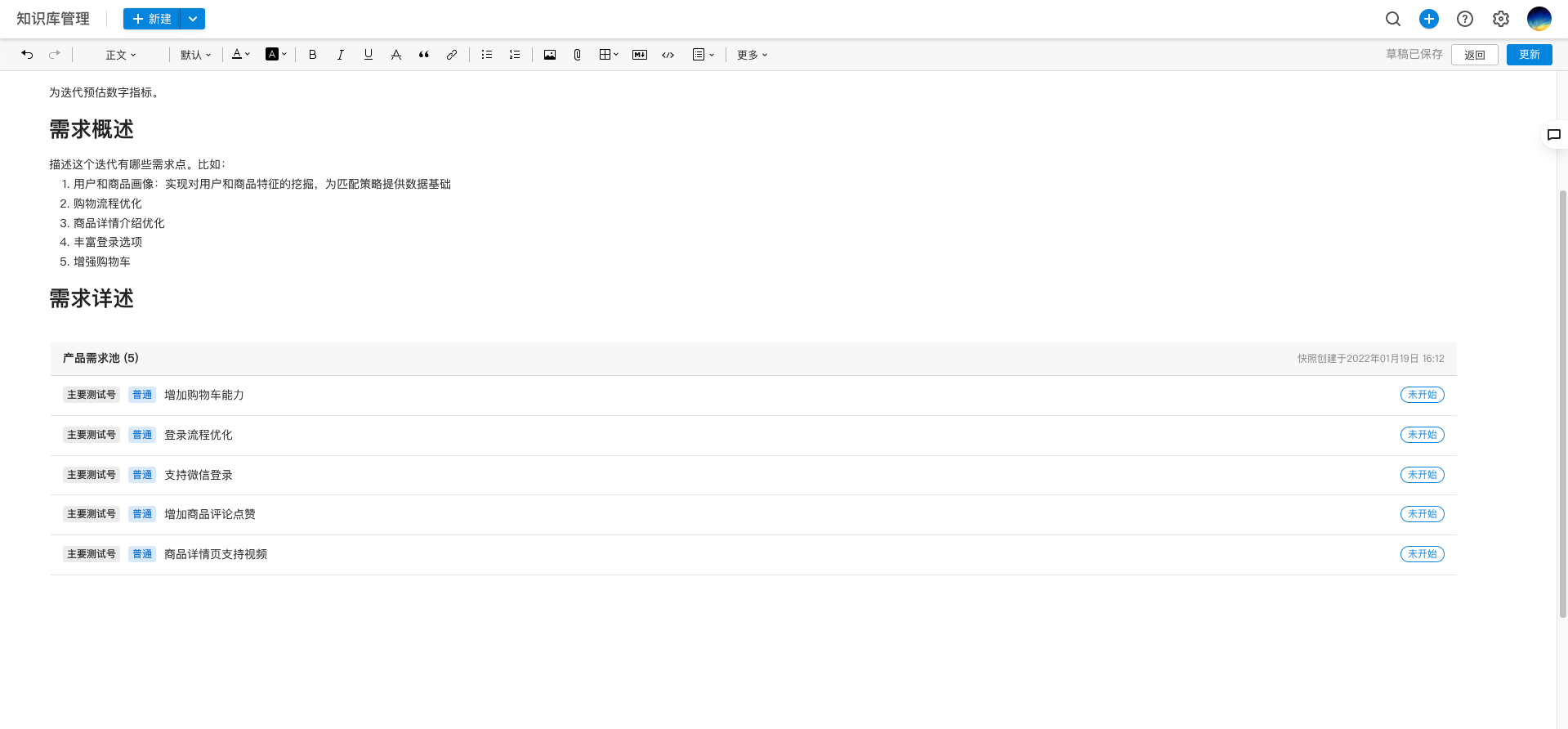Toggle strikethrough formatting
The image size is (1568, 729).
tap(396, 55)
